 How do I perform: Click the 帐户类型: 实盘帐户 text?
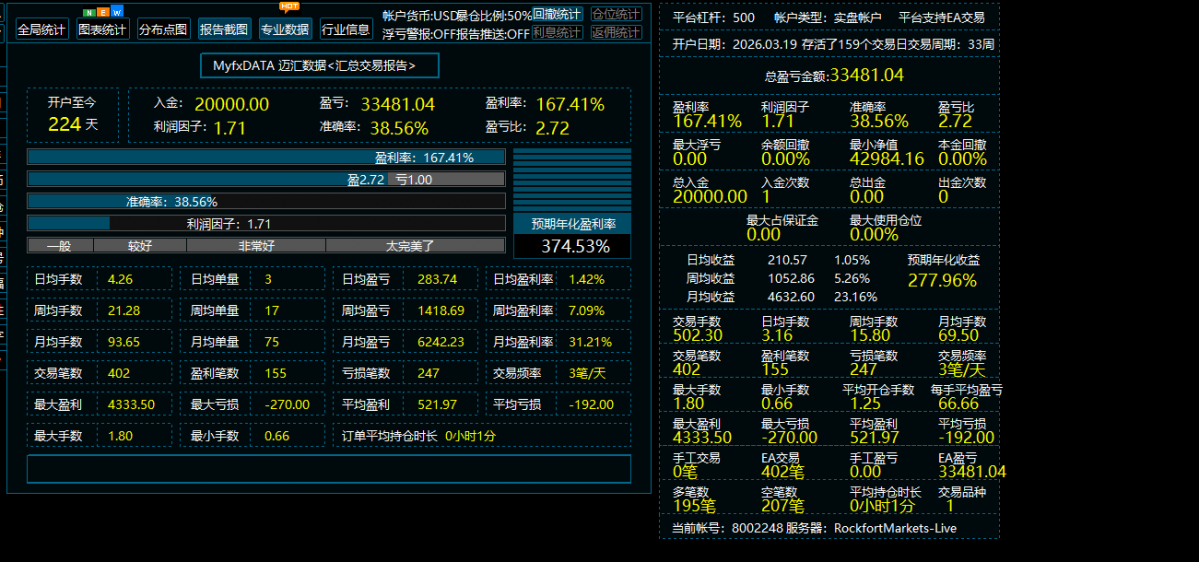pyautogui.click(x=827, y=17)
